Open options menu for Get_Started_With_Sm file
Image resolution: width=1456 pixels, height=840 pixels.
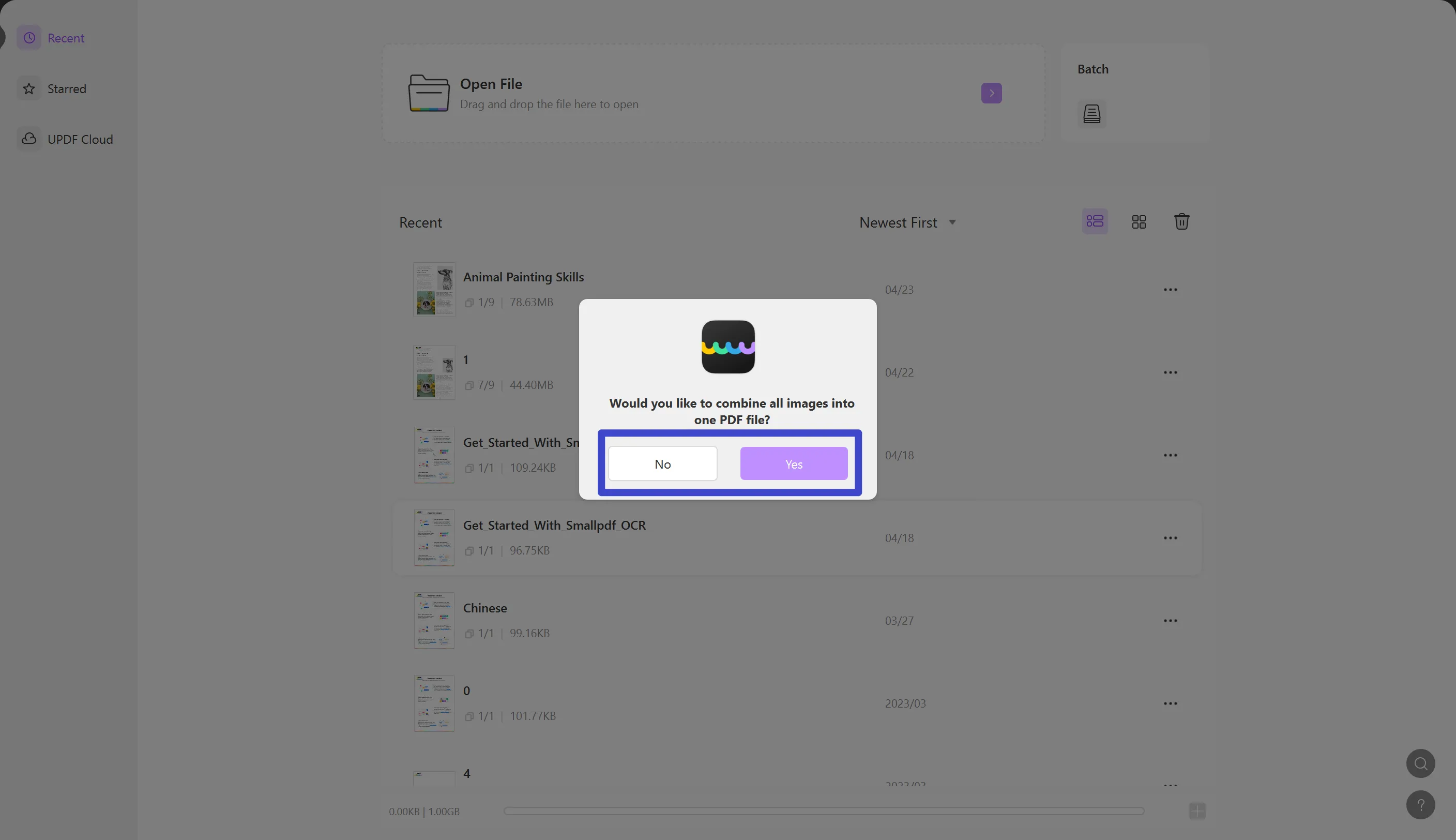click(1170, 455)
